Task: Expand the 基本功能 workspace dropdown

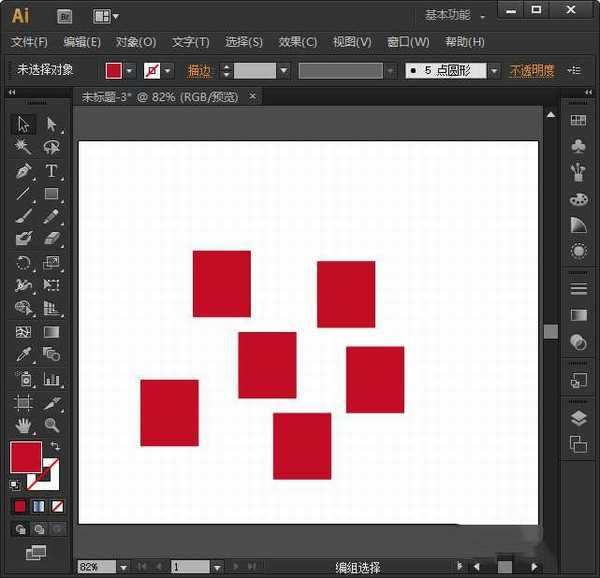Action: tap(455, 16)
